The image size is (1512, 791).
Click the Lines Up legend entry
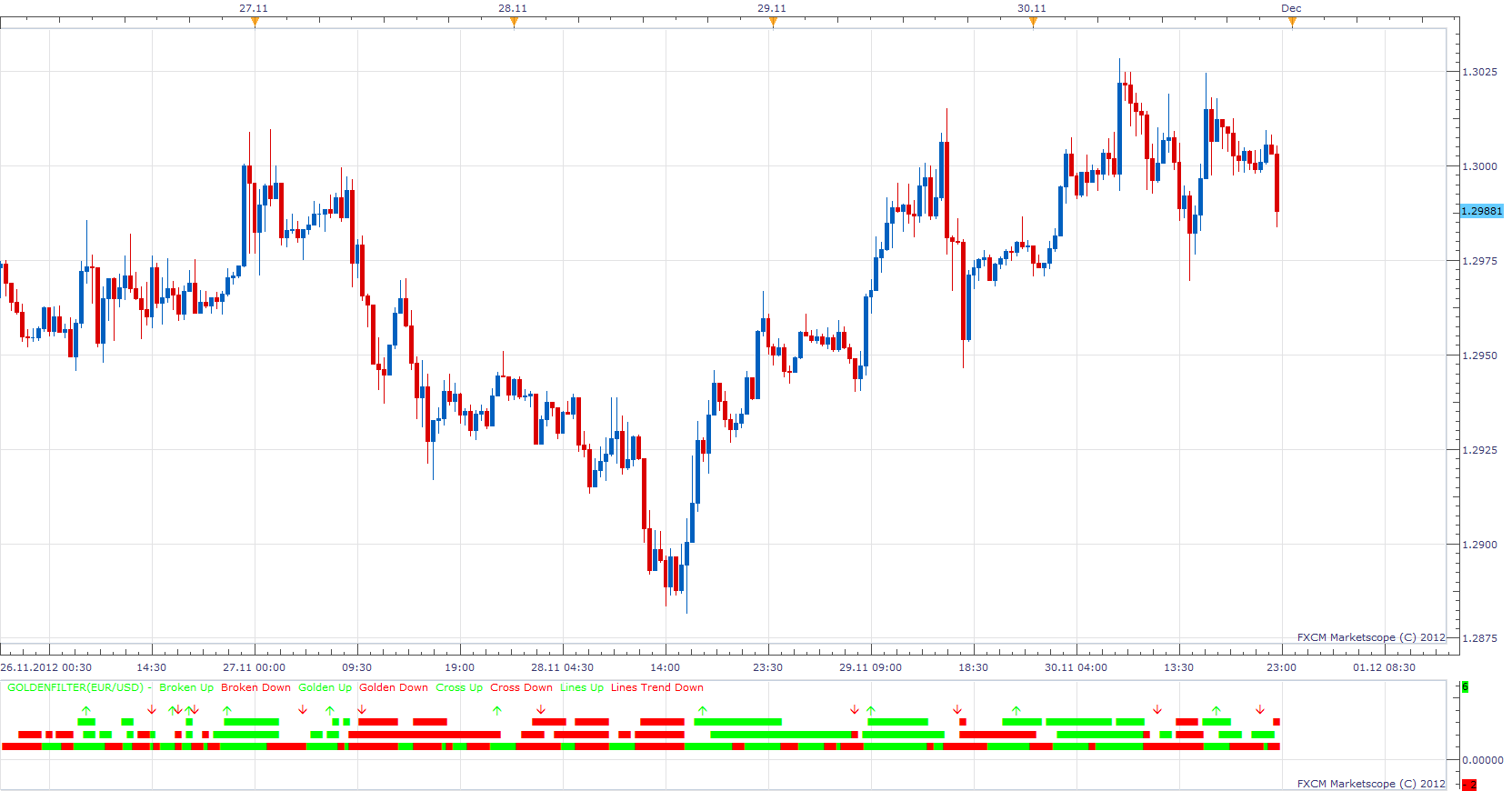point(582,687)
